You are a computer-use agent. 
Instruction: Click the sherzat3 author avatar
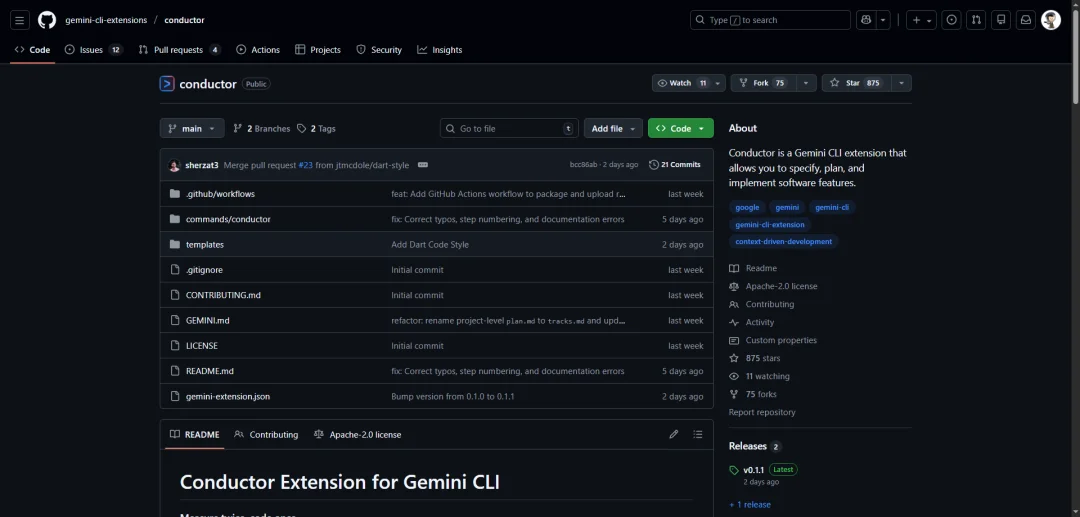coord(174,165)
